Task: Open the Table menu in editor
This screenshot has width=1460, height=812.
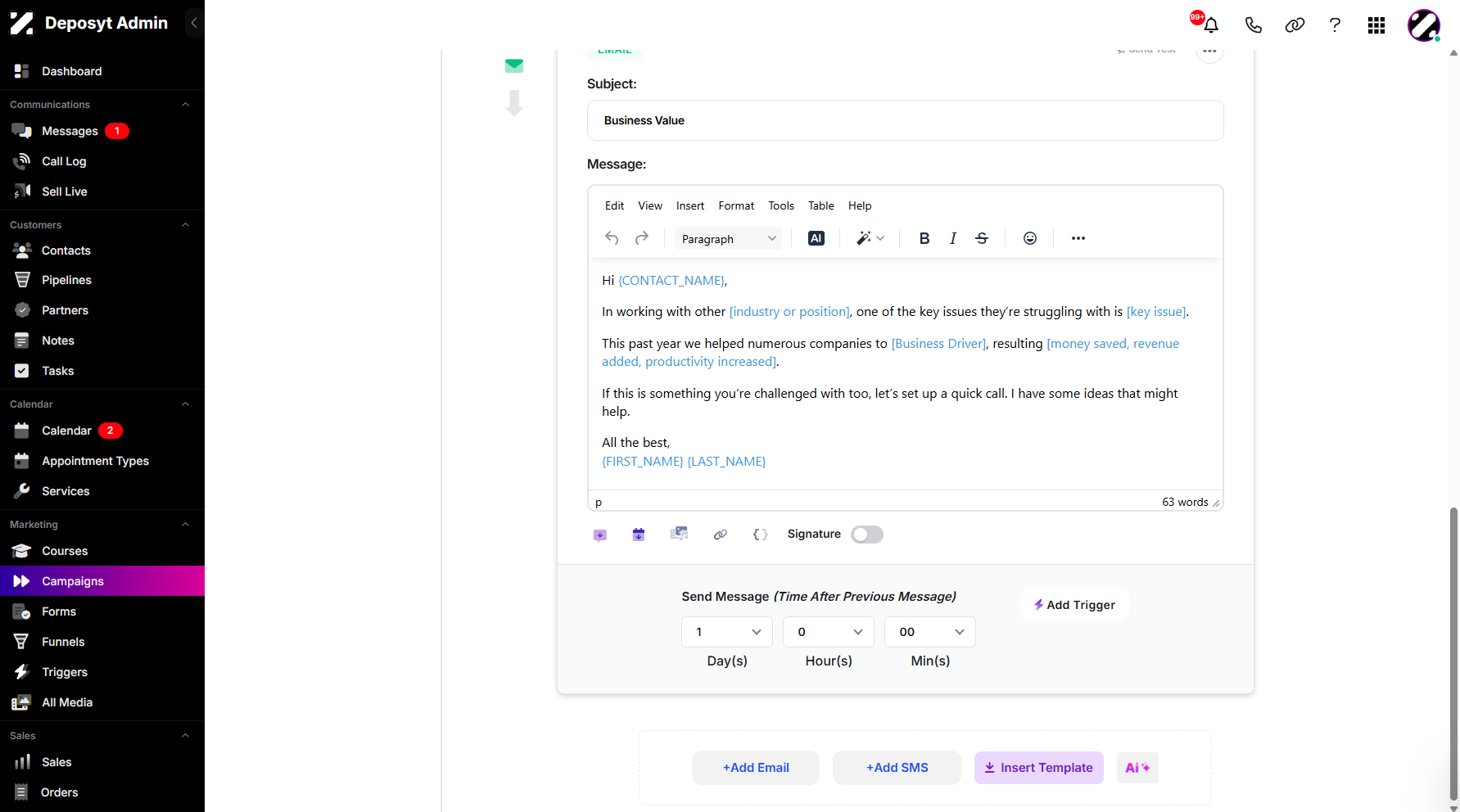Action: click(x=821, y=205)
